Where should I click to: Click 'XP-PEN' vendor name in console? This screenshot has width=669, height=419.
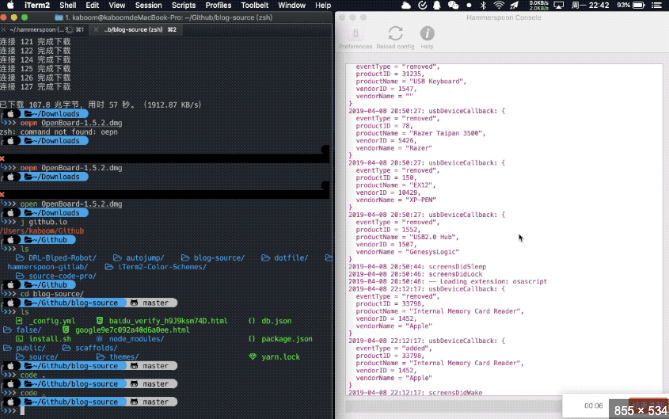tap(421, 200)
